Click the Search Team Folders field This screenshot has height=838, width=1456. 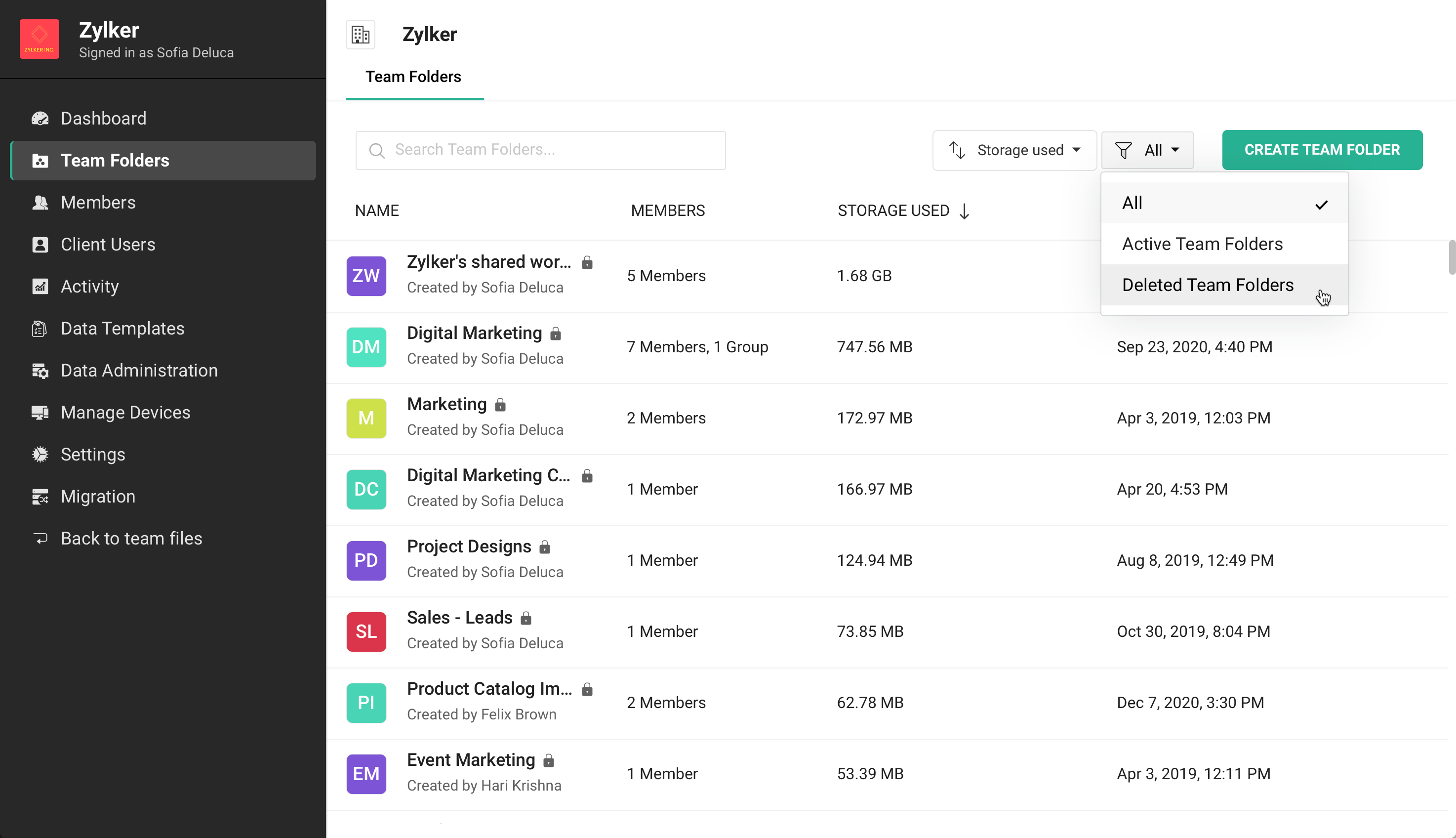(540, 150)
